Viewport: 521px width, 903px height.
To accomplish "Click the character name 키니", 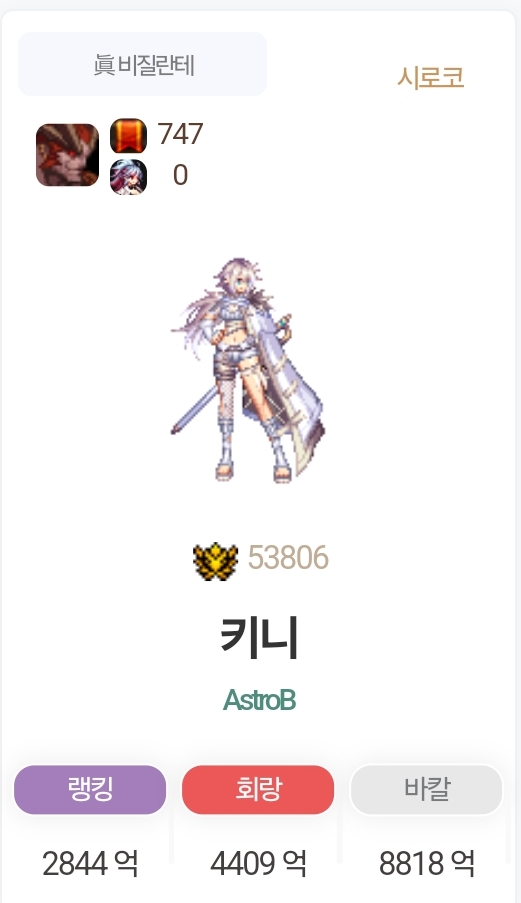I will [x=259, y=638].
